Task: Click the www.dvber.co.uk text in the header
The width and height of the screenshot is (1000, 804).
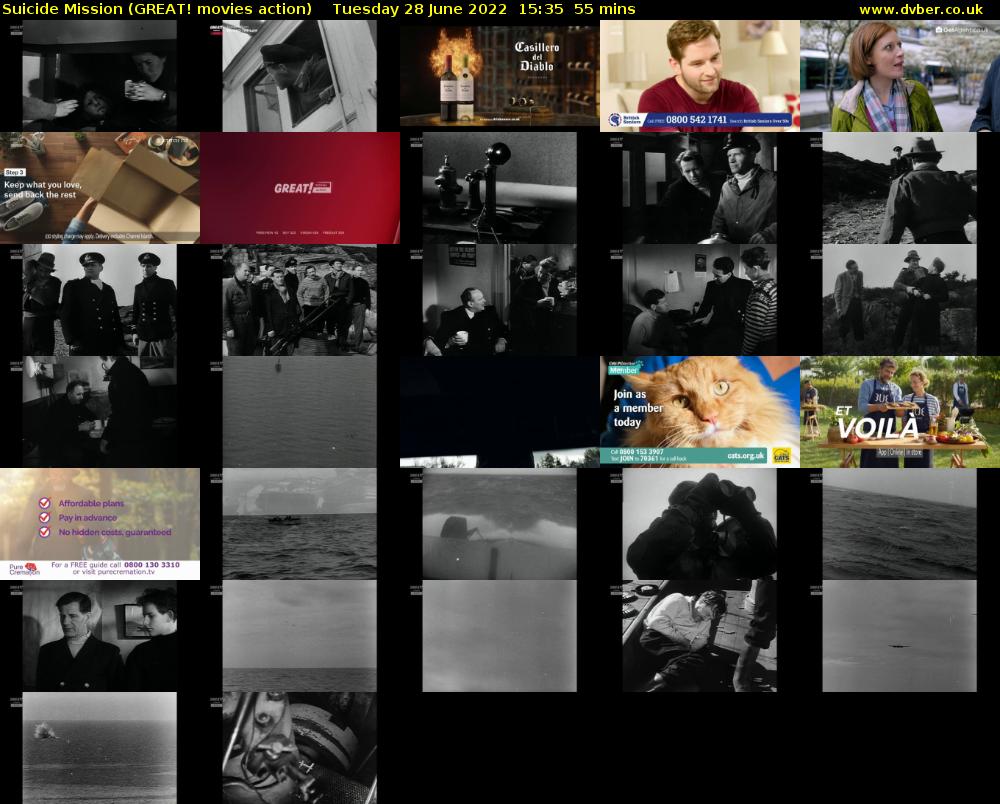Action: (920, 10)
